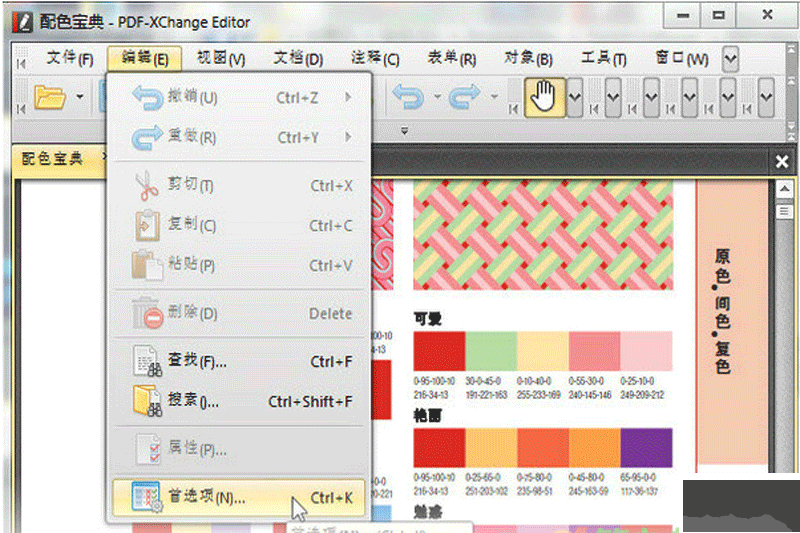Click the woven pattern image
800x533 pixels.
coord(543,235)
